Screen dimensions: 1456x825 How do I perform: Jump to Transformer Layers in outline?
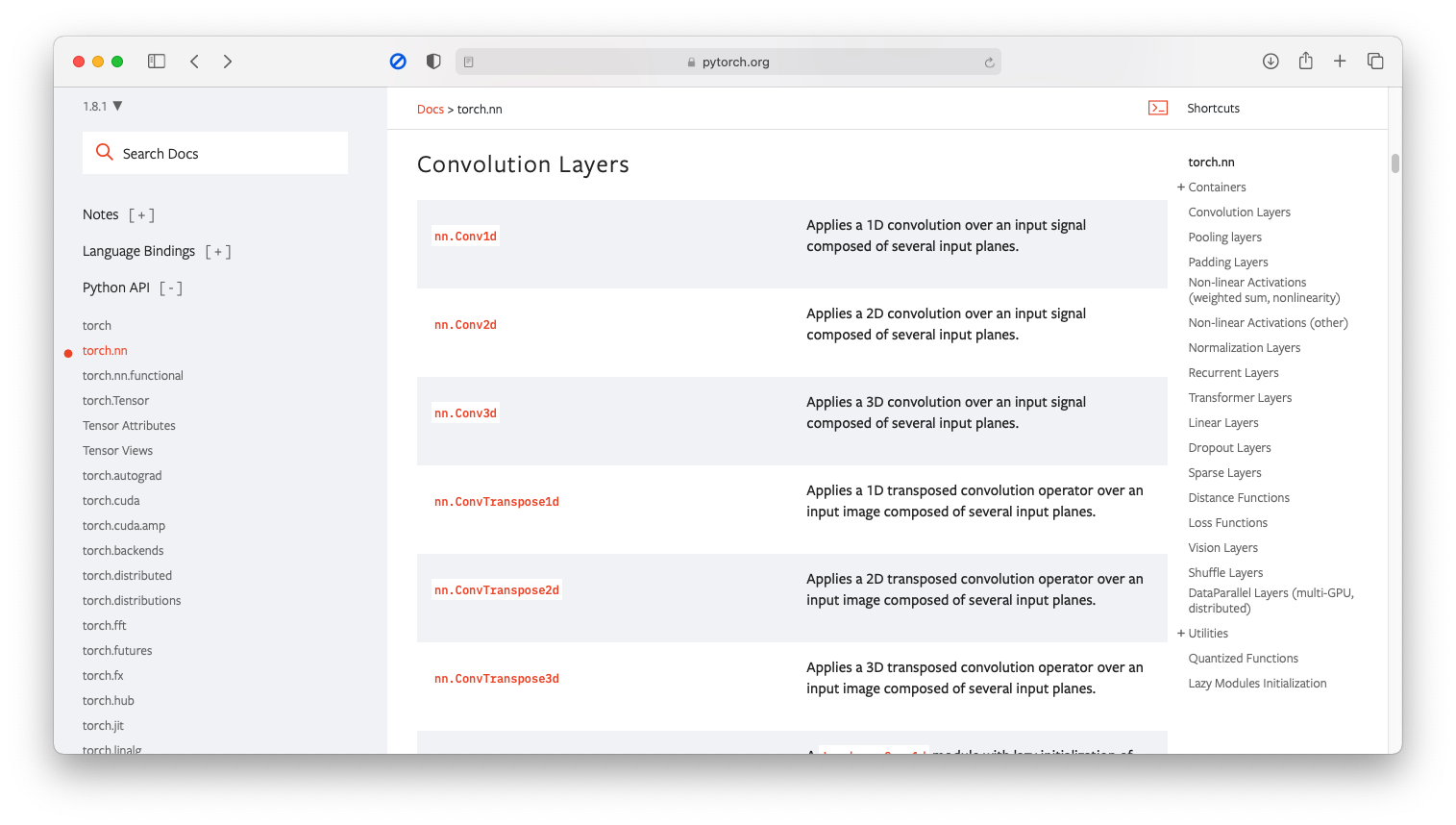pos(1240,398)
